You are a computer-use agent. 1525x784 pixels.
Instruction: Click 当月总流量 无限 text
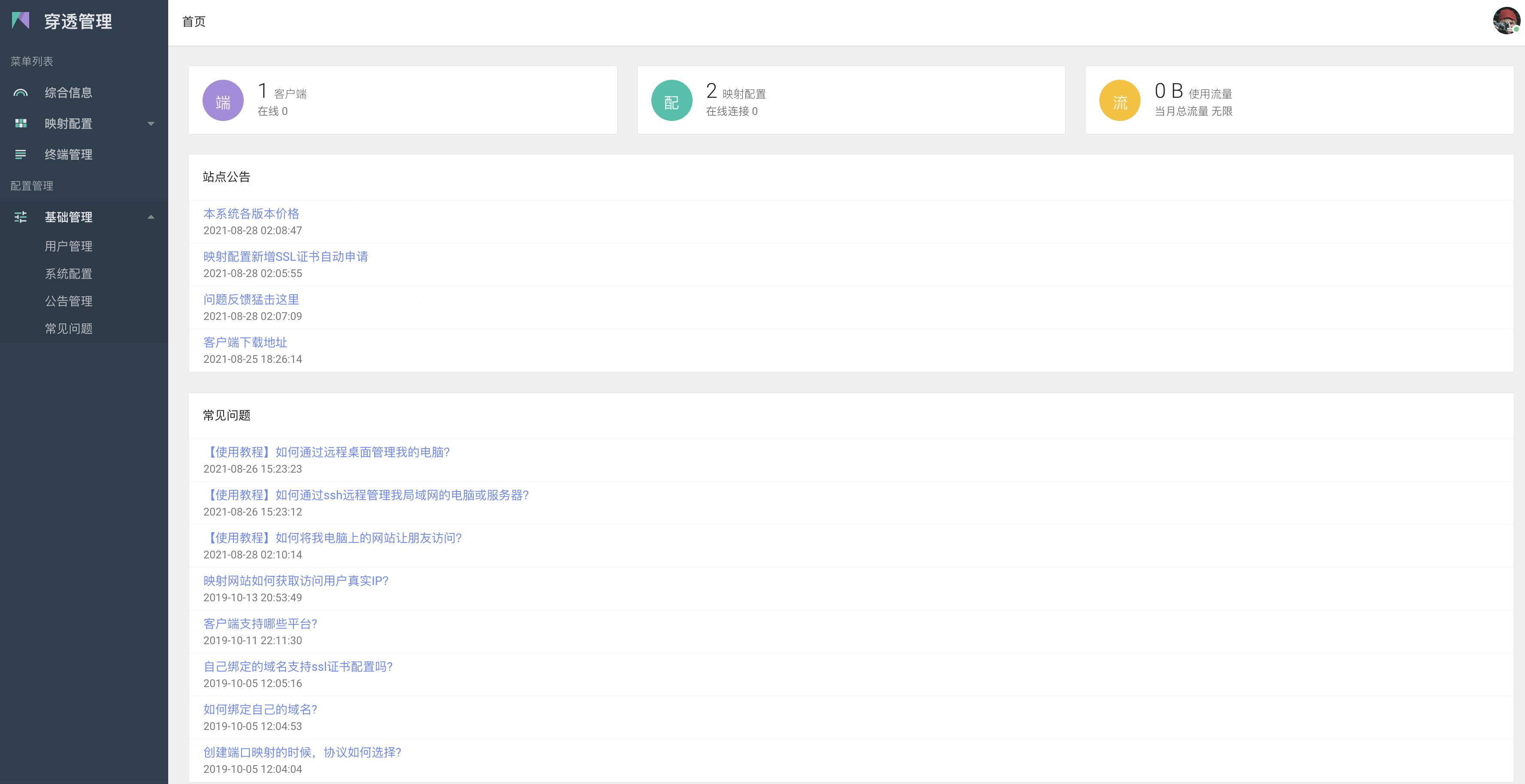[1193, 111]
